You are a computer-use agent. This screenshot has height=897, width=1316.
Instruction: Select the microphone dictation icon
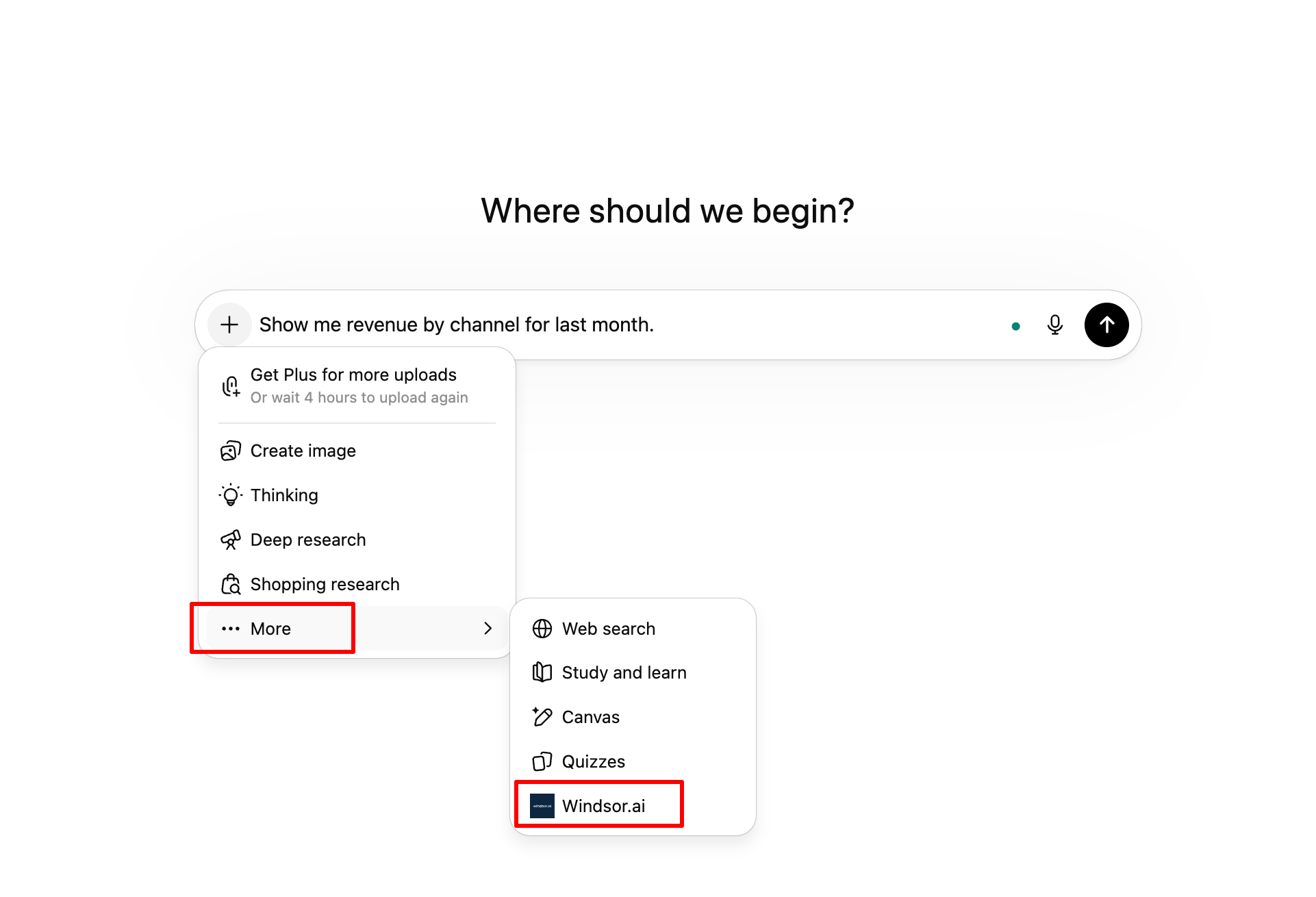tap(1054, 325)
